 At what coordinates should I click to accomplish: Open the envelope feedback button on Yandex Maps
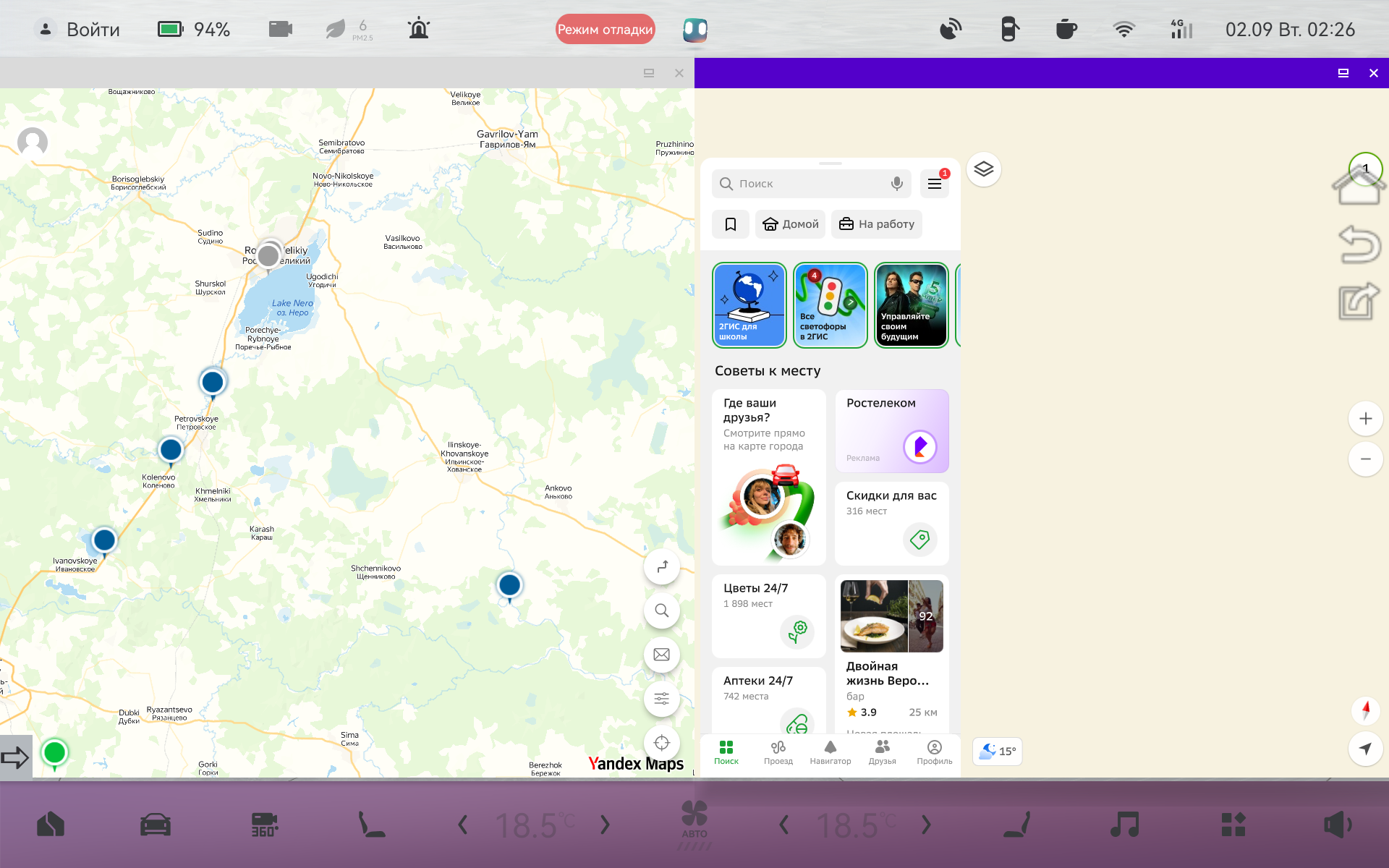[662, 655]
